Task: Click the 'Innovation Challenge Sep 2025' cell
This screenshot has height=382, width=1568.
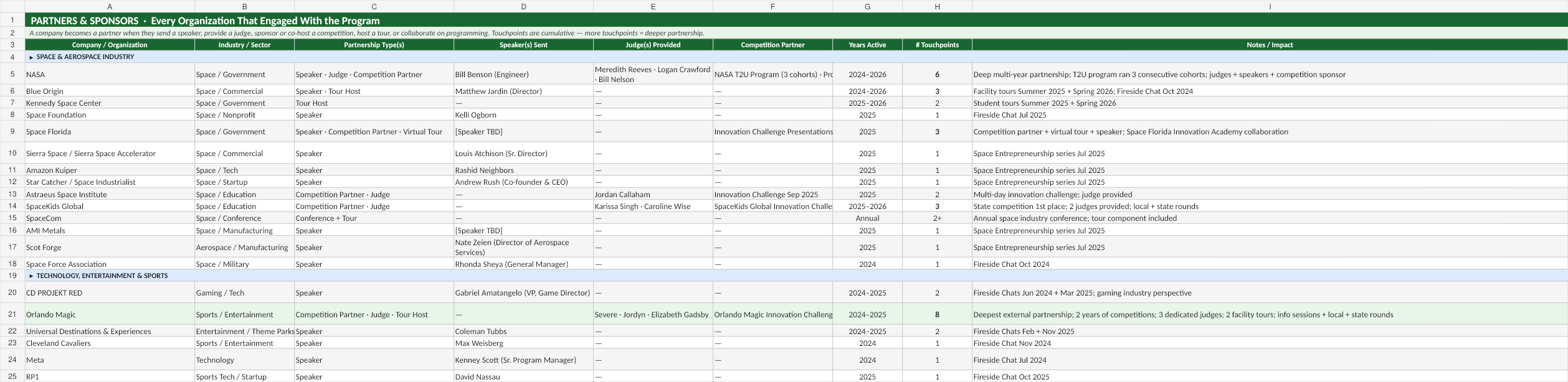Action: pos(772,194)
